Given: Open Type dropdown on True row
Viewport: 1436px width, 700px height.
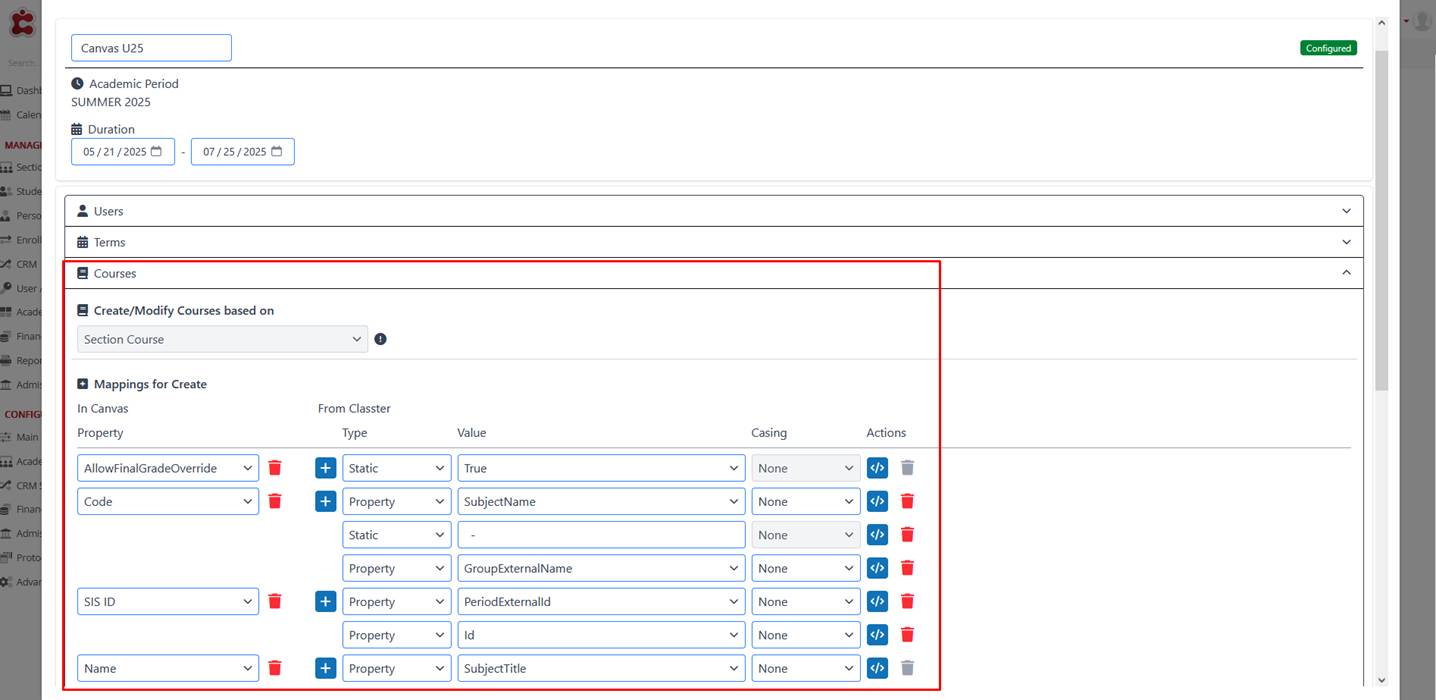Looking at the screenshot, I should click(x=397, y=468).
